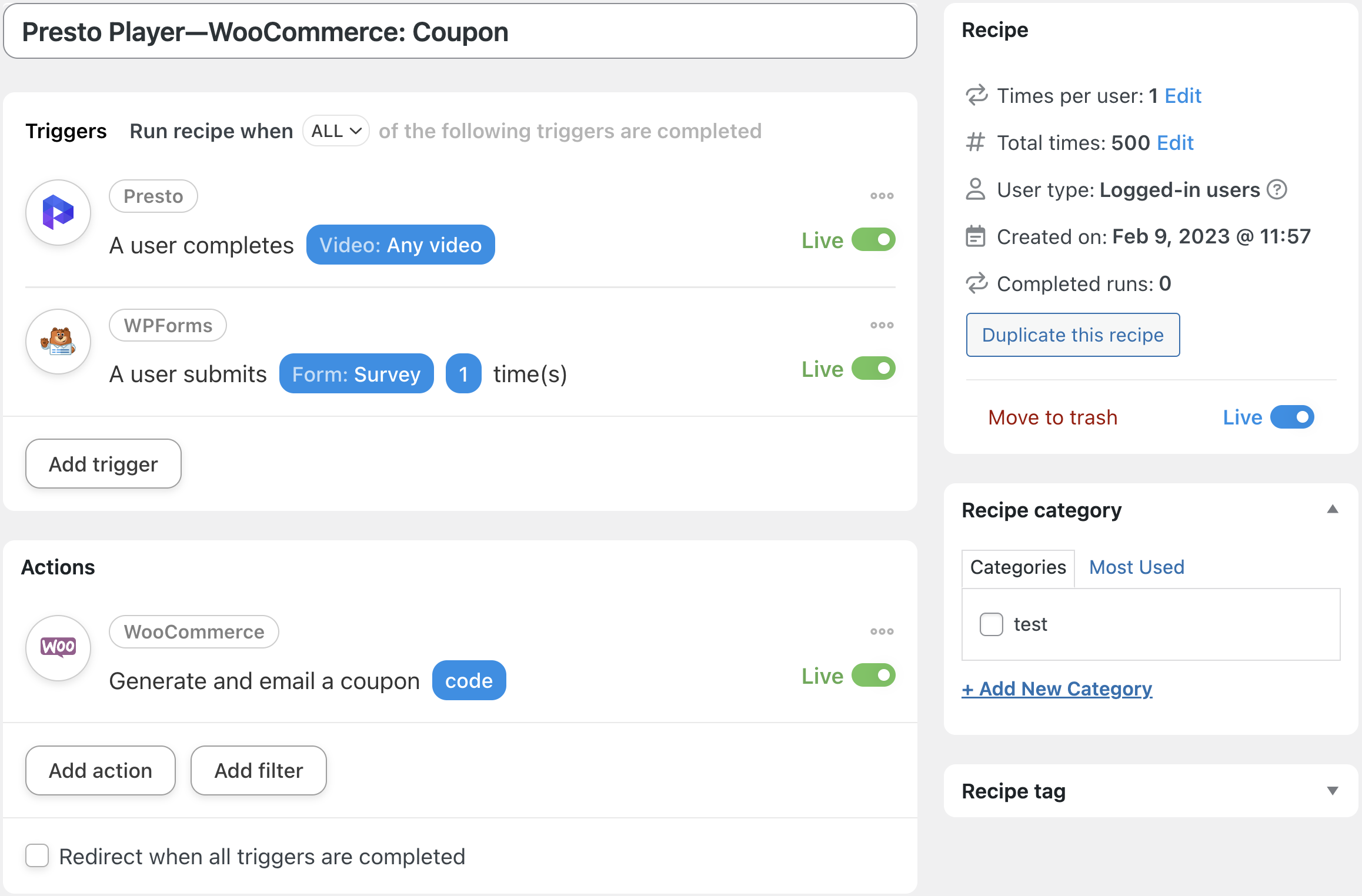The width and height of the screenshot is (1362, 896).
Task: Click Duplicate this recipe button
Action: click(x=1073, y=335)
